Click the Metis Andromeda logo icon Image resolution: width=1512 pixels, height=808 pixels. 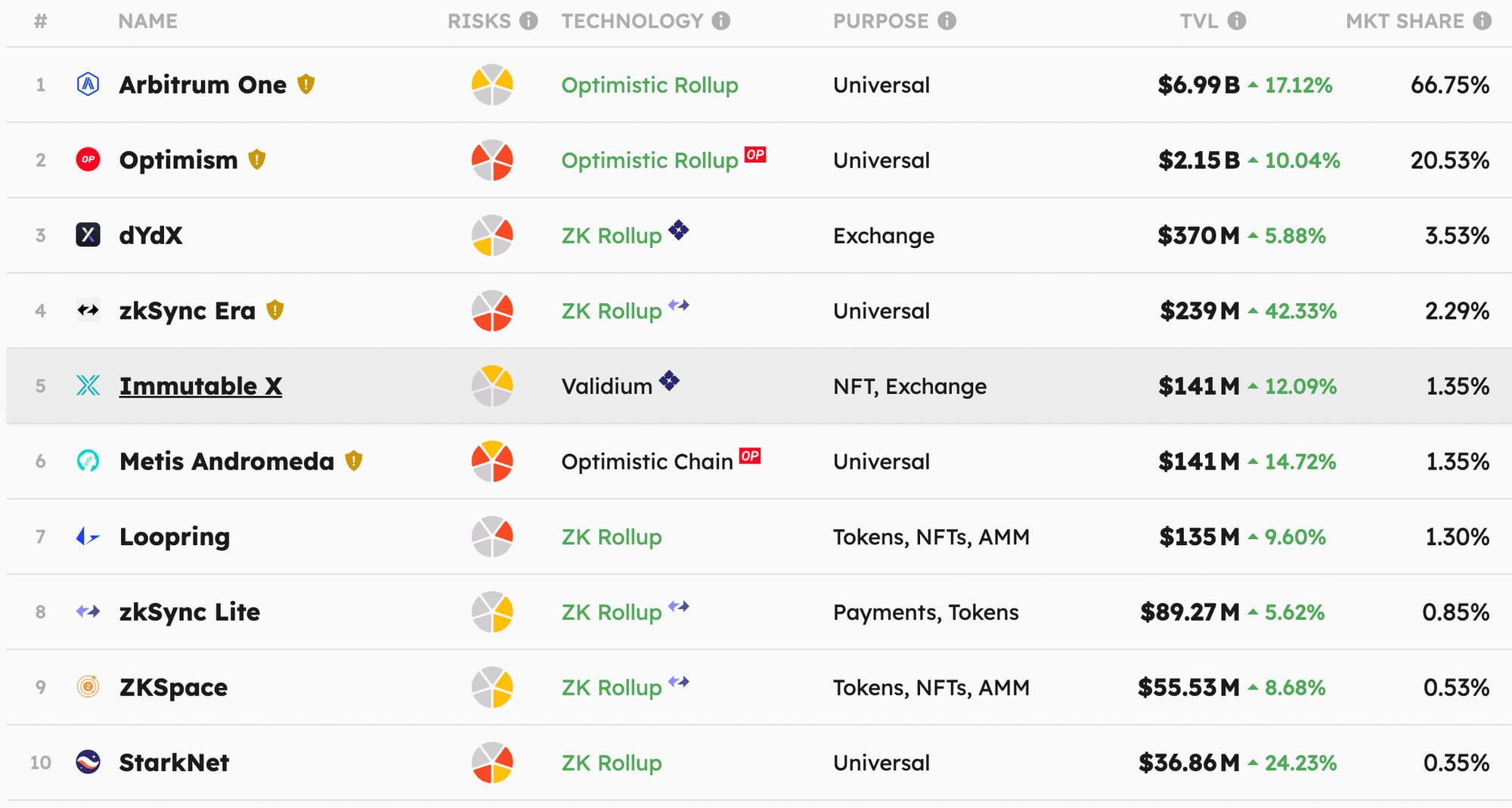(x=88, y=461)
